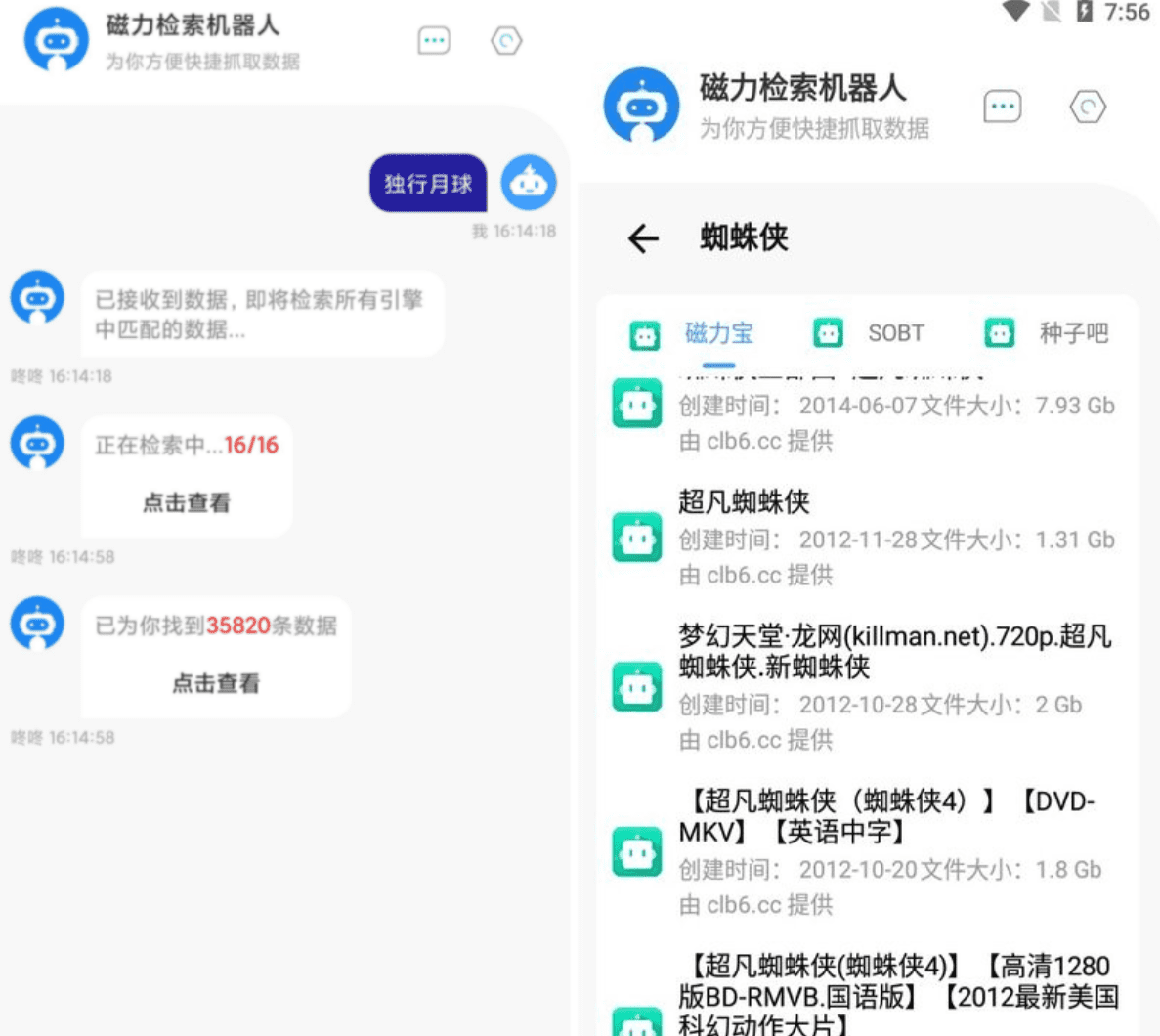The height and width of the screenshot is (1036, 1160).
Task: Tap the red 16/16 progress text
Action: click(x=251, y=445)
